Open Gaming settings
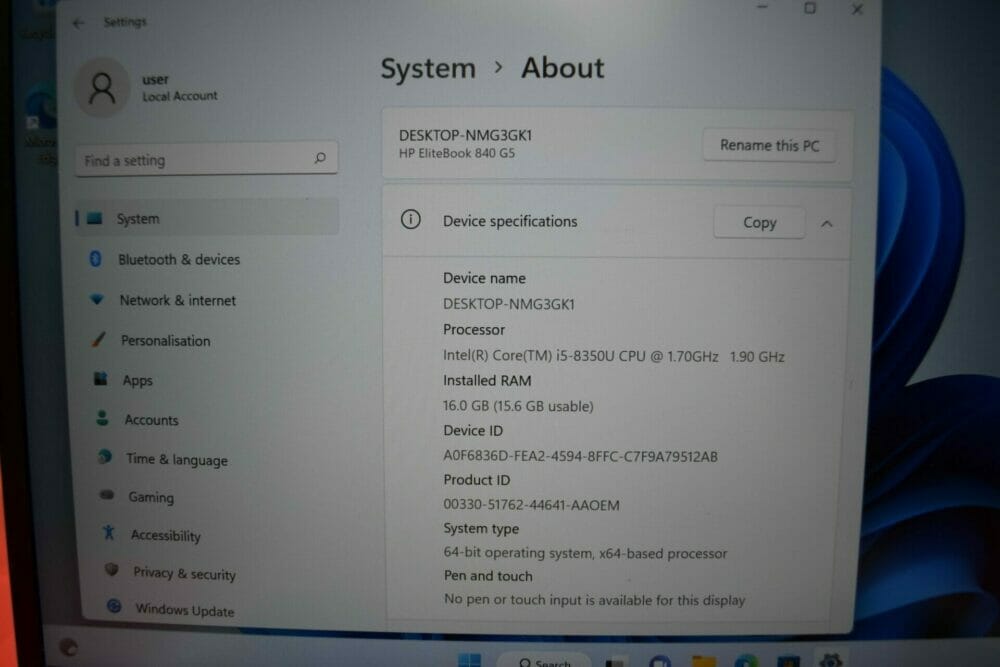Image resolution: width=1000 pixels, height=667 pixels. (151, 497)
